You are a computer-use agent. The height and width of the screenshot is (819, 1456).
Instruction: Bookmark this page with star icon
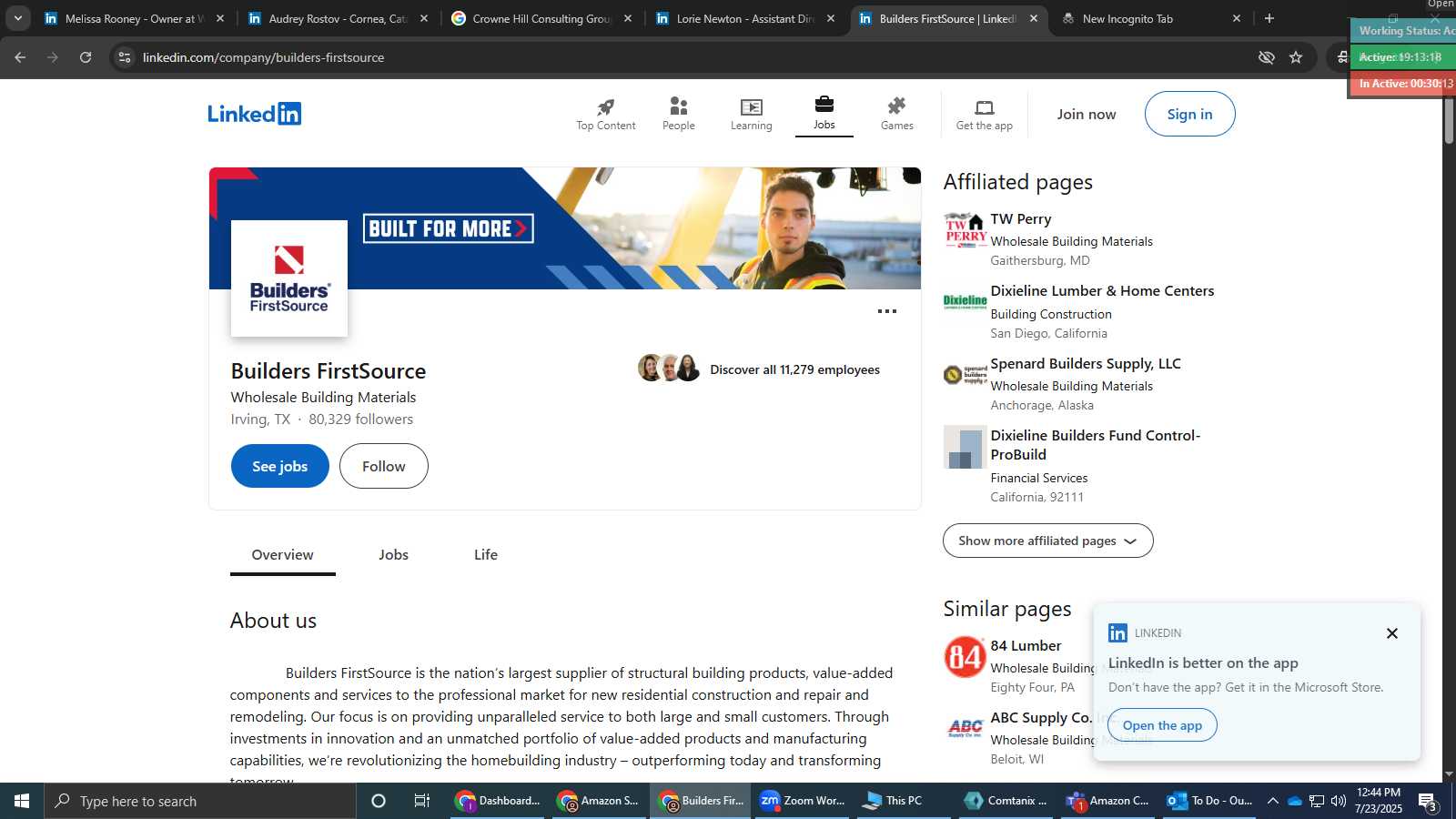click(1296, 57)
